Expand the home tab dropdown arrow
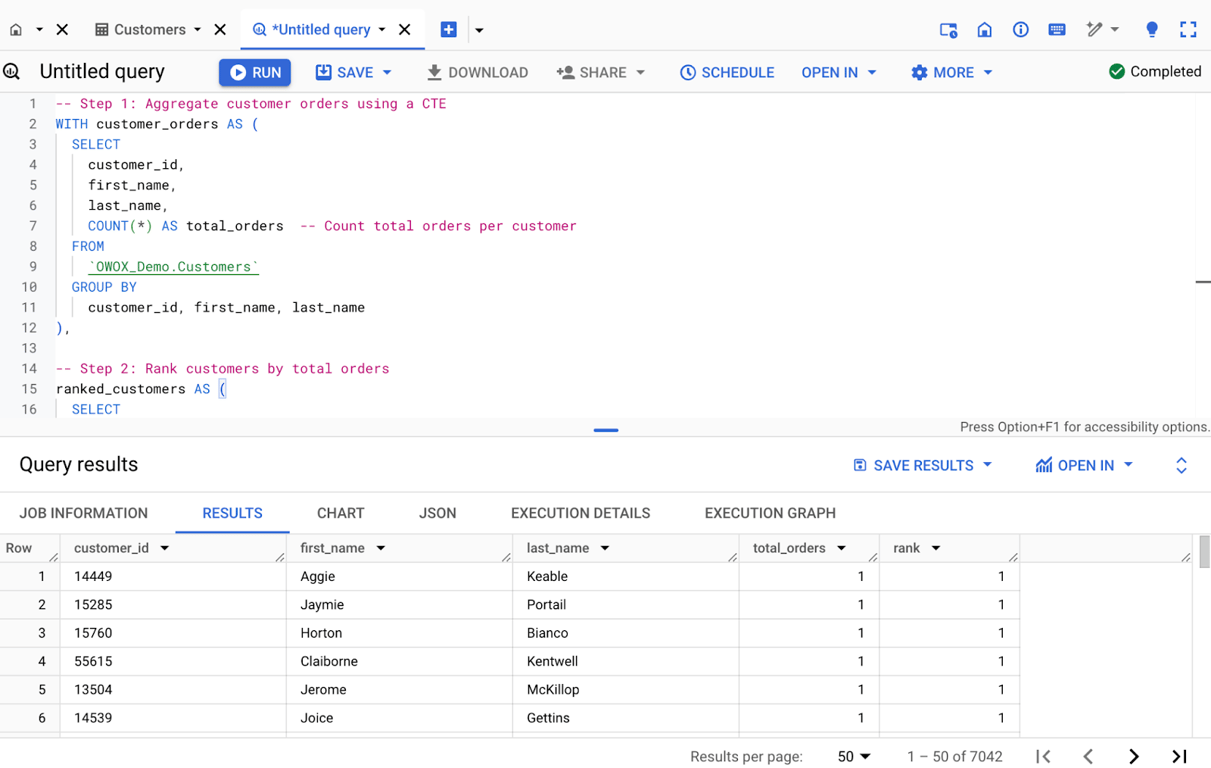 (40, 30)
